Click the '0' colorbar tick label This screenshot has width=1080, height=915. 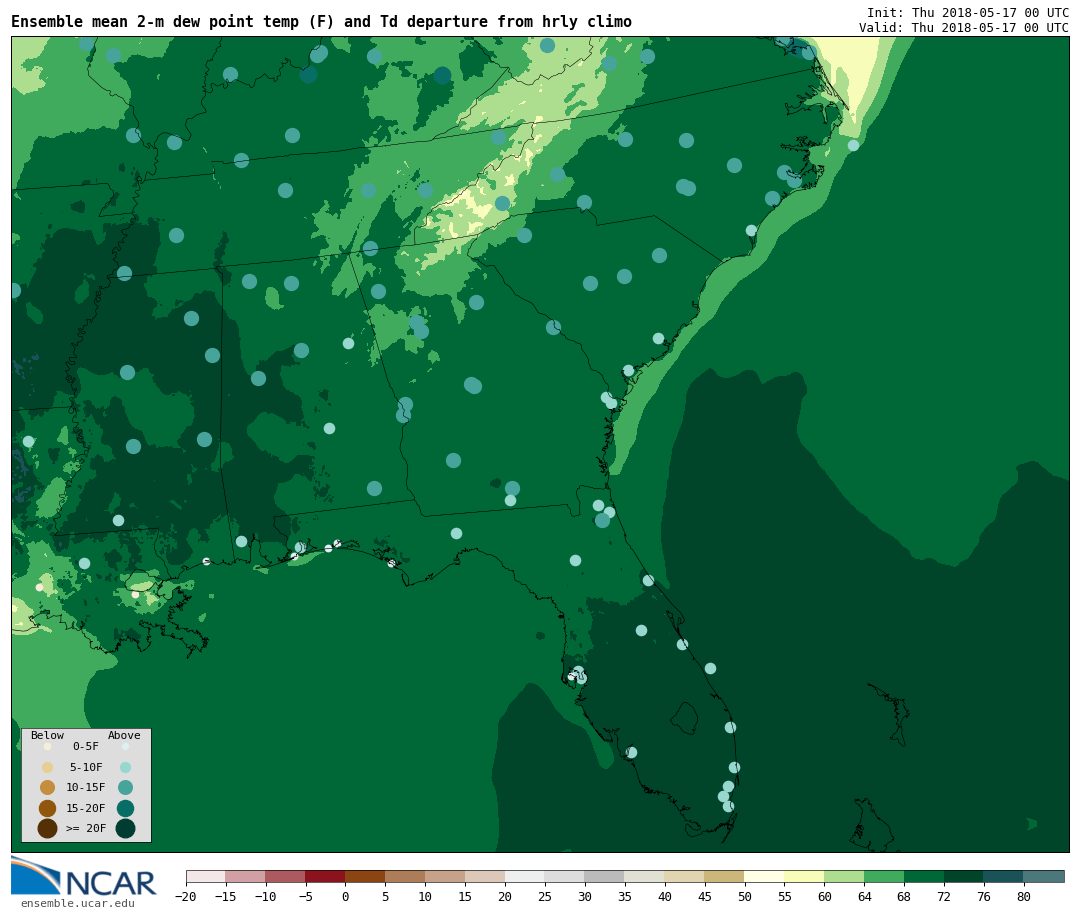tap(345, 896)
